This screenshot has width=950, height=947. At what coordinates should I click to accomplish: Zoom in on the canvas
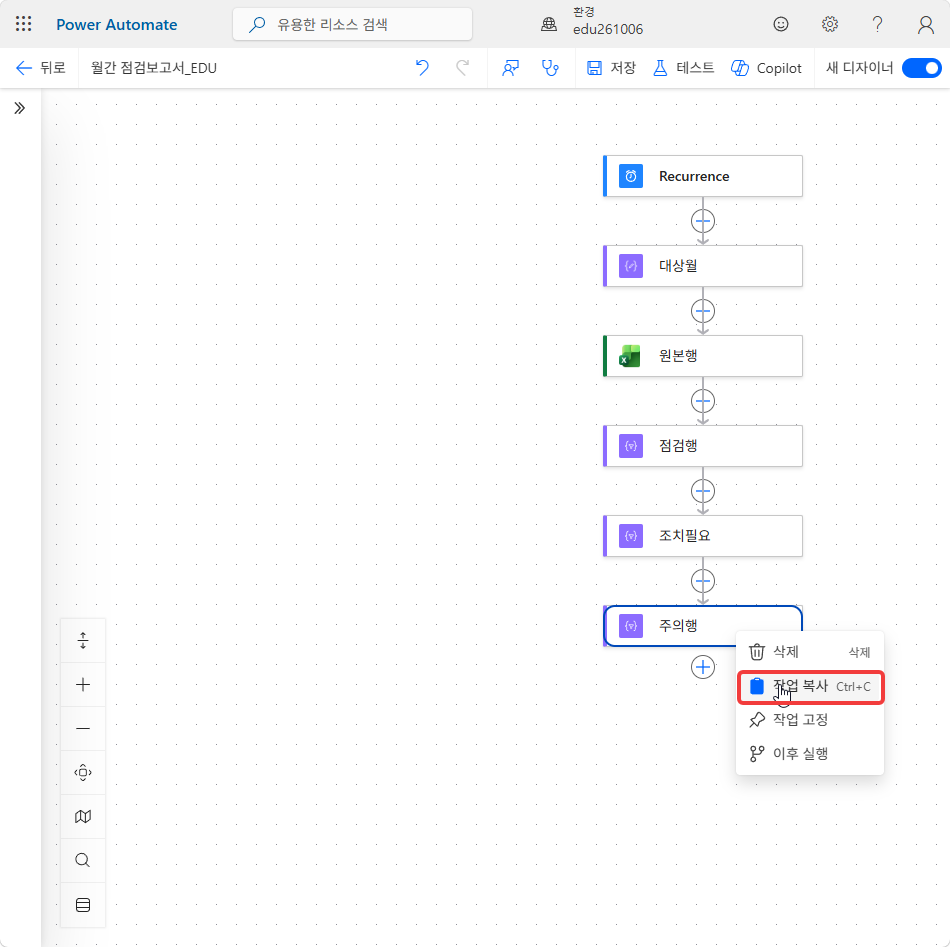pyautogui.click(x=83, y=685)
